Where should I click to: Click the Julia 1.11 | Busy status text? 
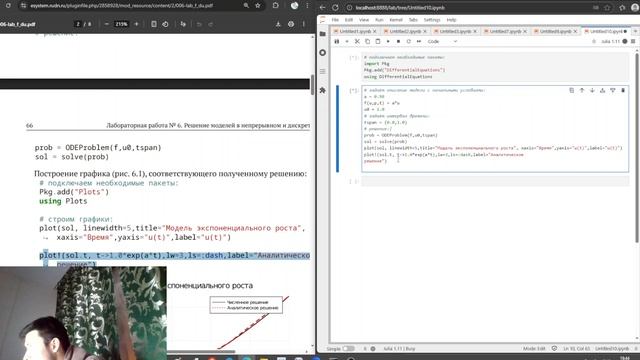pos(399,349)
